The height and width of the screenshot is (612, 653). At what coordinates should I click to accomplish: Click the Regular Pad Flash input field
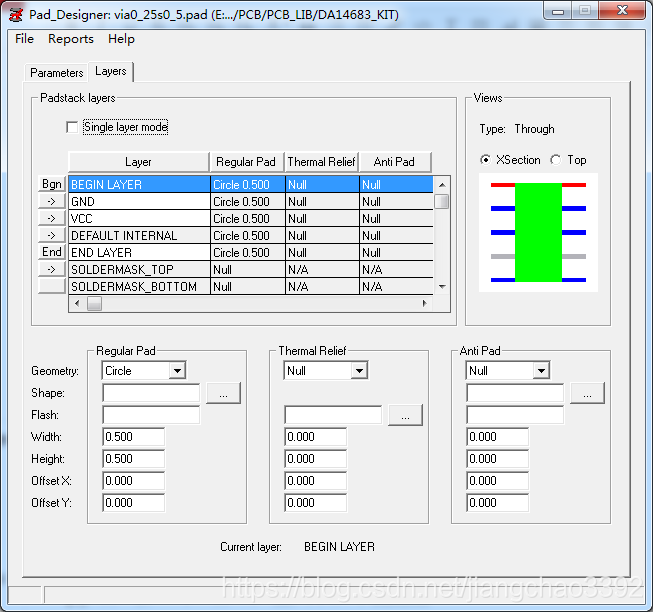coord(151,415)
